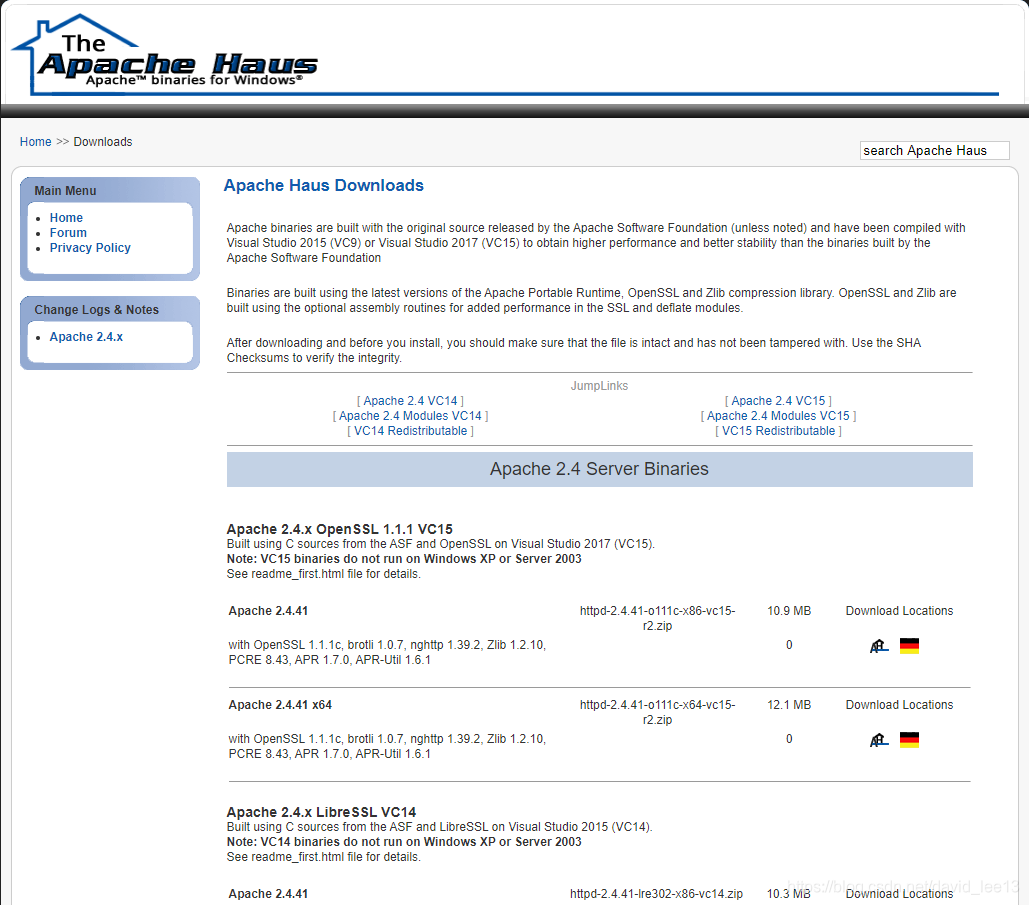
Task: Open Privacy Policy in the Main Menu
Action: click(90, 247)
